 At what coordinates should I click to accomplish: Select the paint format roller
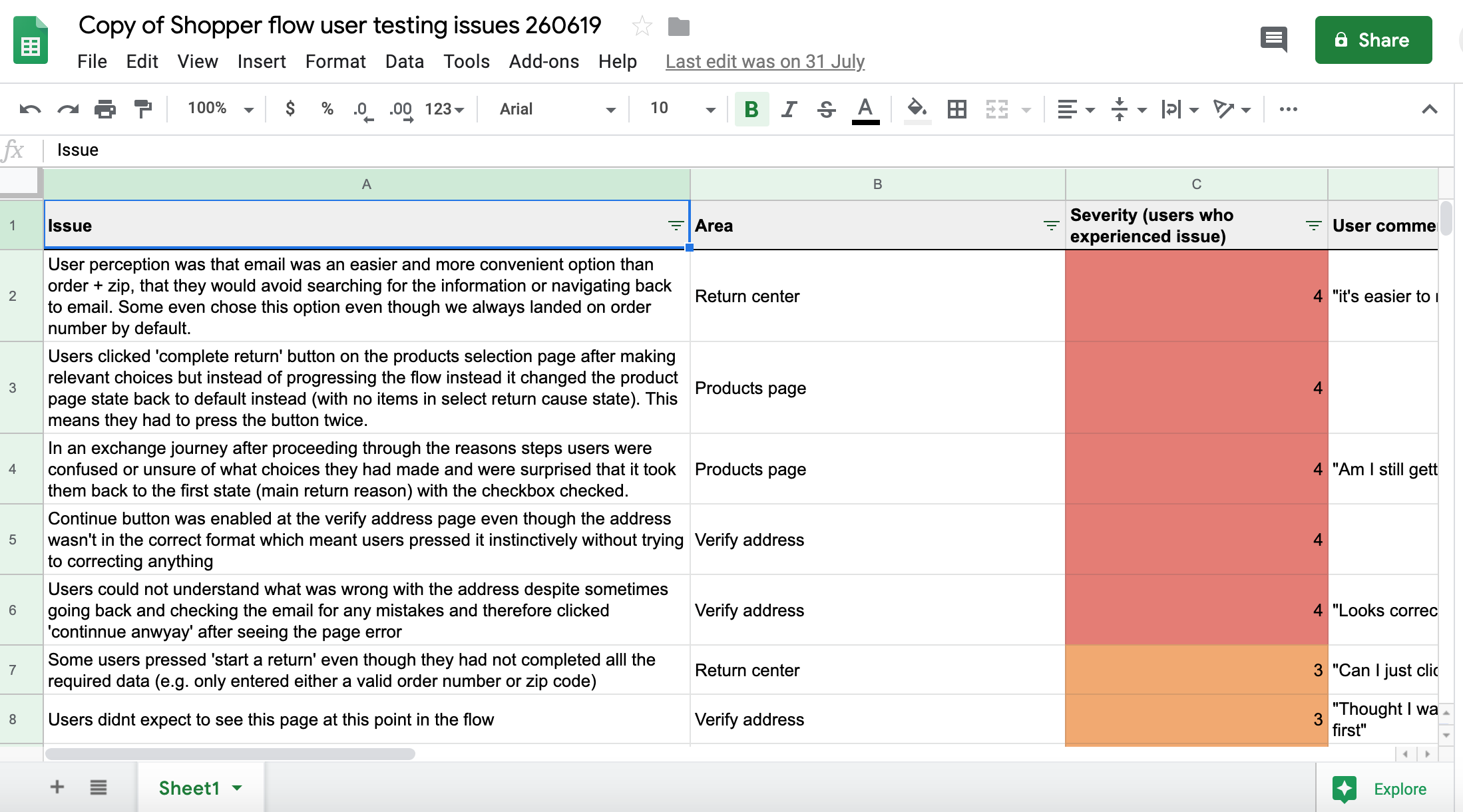tap(142, 109)
